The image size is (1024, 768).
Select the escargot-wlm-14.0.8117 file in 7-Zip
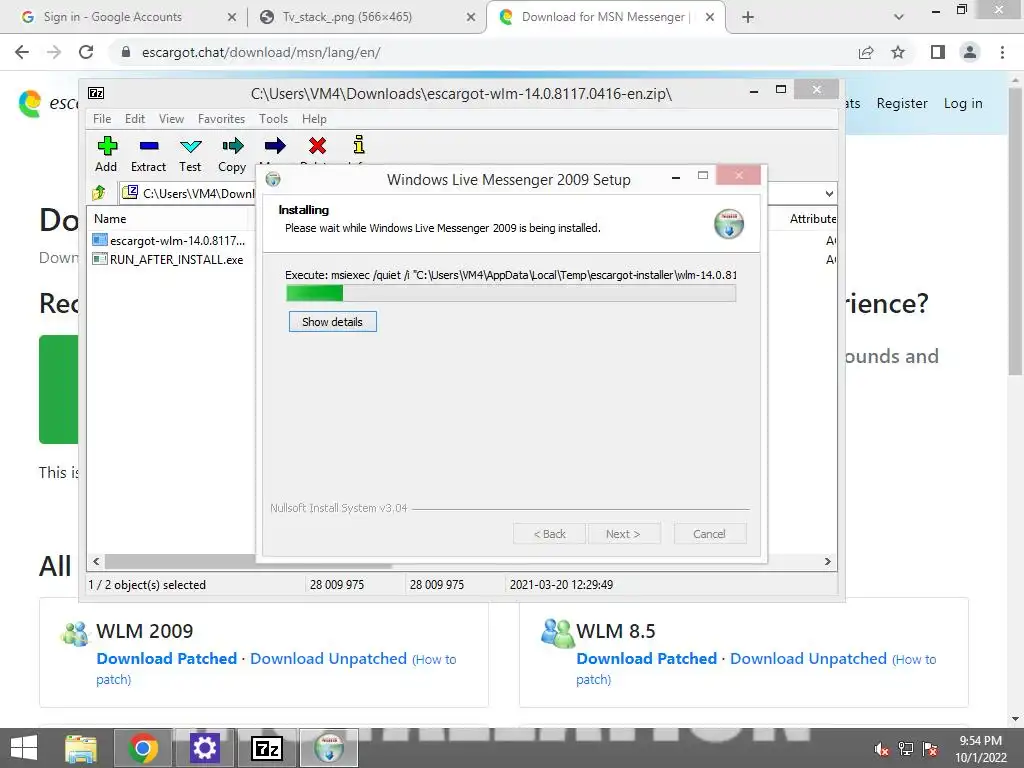pos(170,240)
